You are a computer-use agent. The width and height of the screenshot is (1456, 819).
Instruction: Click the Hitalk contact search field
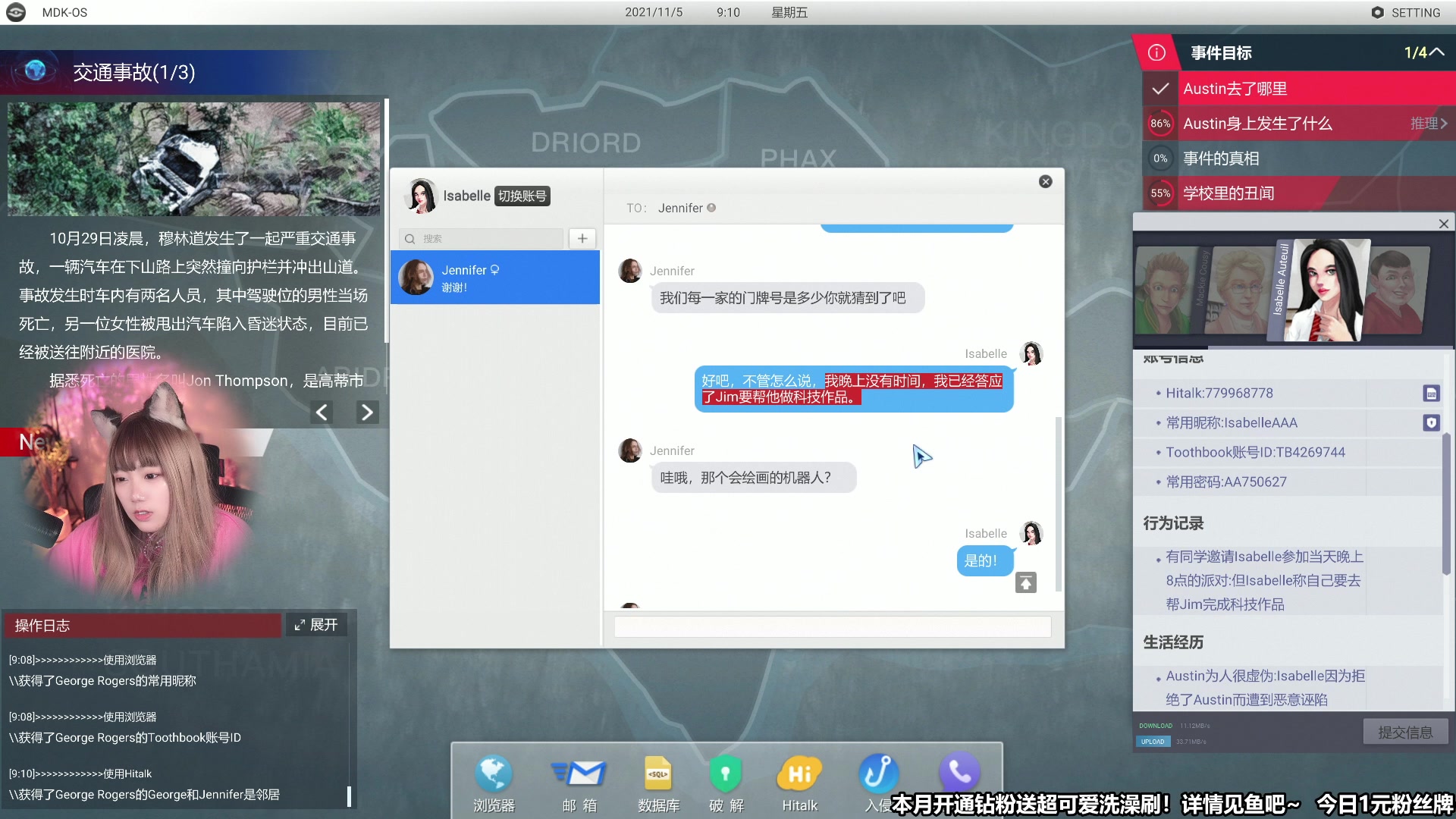(481, 238)
